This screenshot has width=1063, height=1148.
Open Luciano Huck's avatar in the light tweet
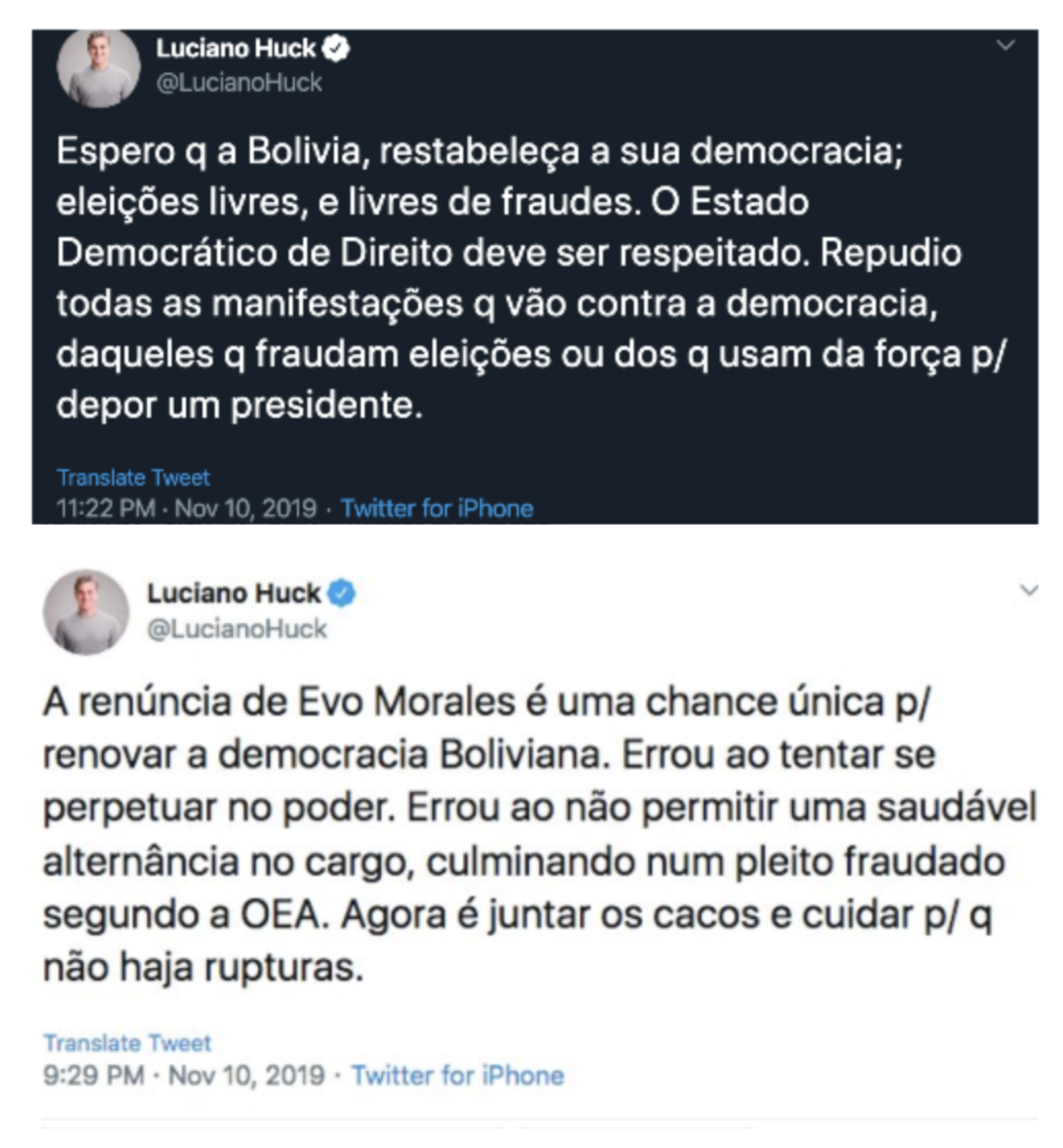click(x=86, y=612)
